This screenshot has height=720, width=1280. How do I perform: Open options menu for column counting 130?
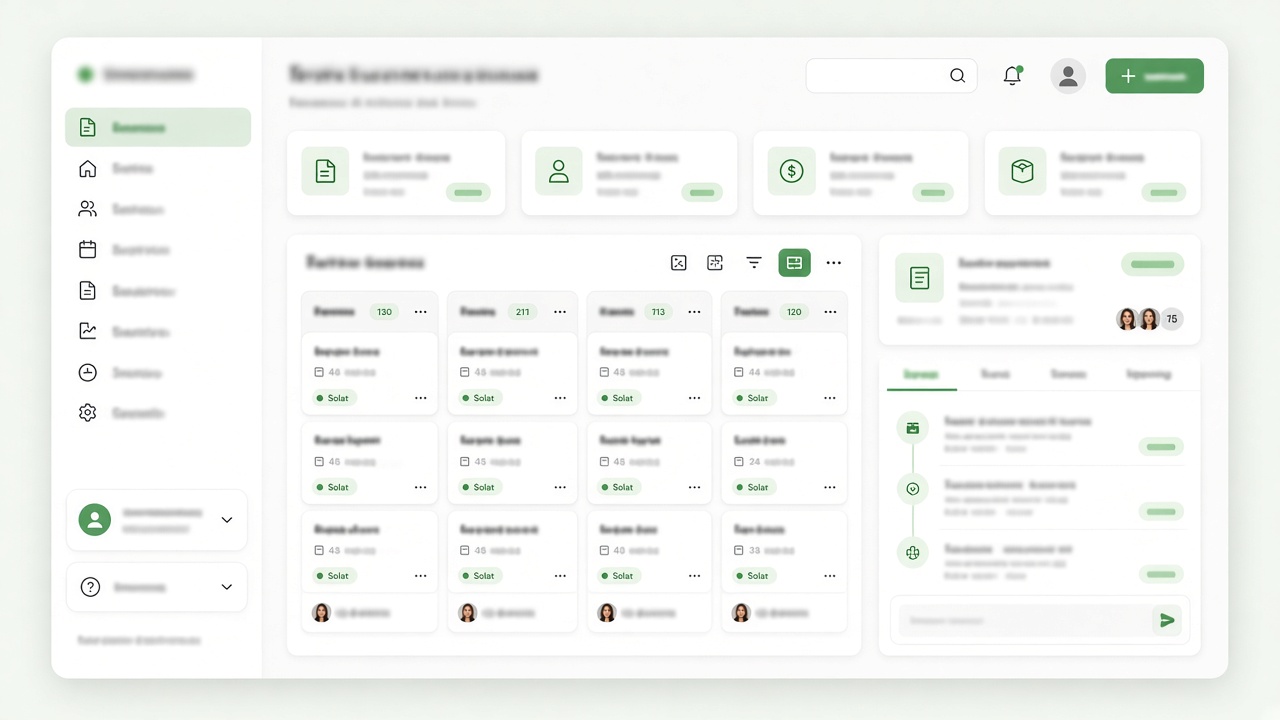tap(421, 312)
